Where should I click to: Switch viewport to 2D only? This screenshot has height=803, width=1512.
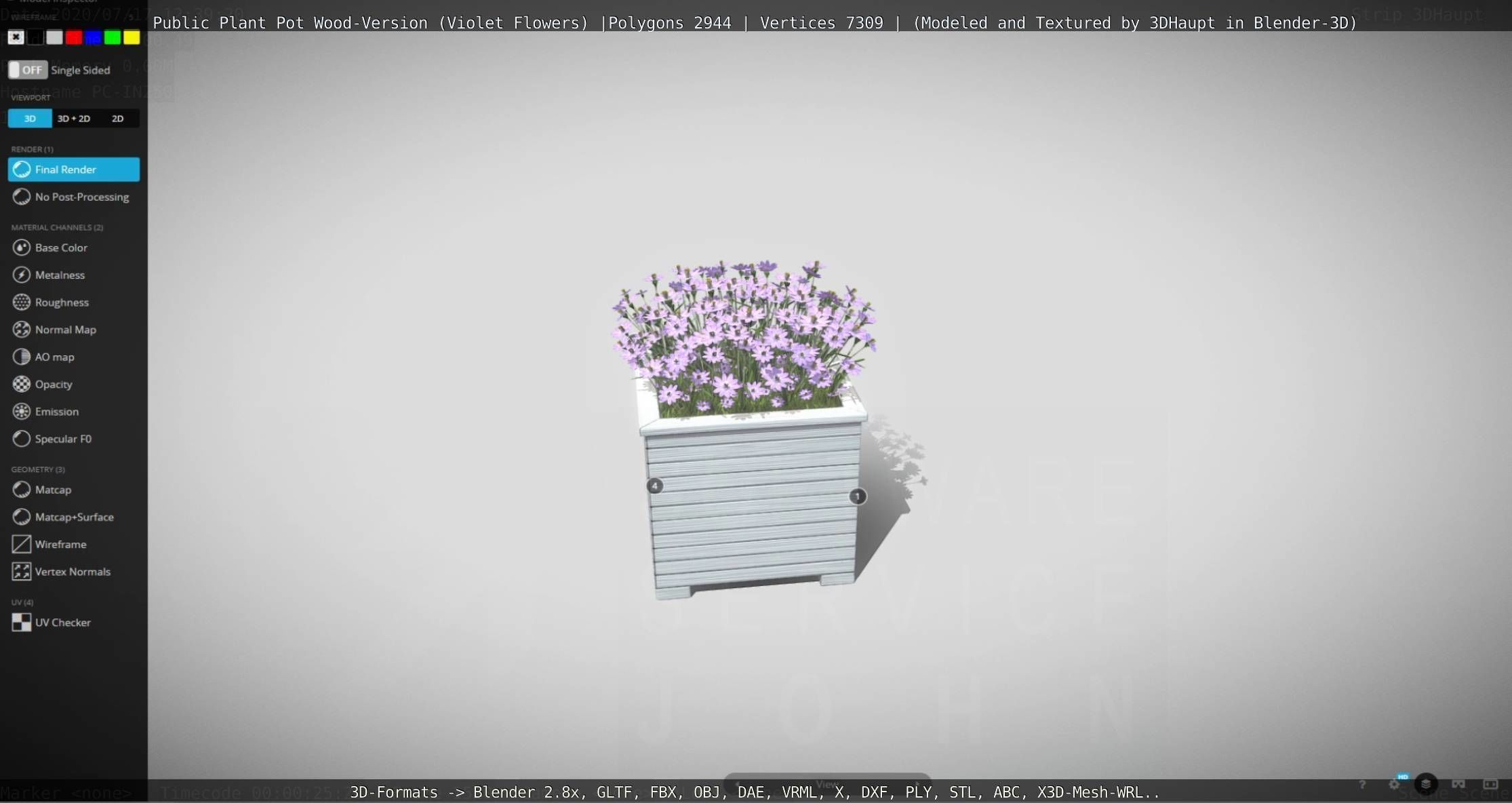pos(117,119)
